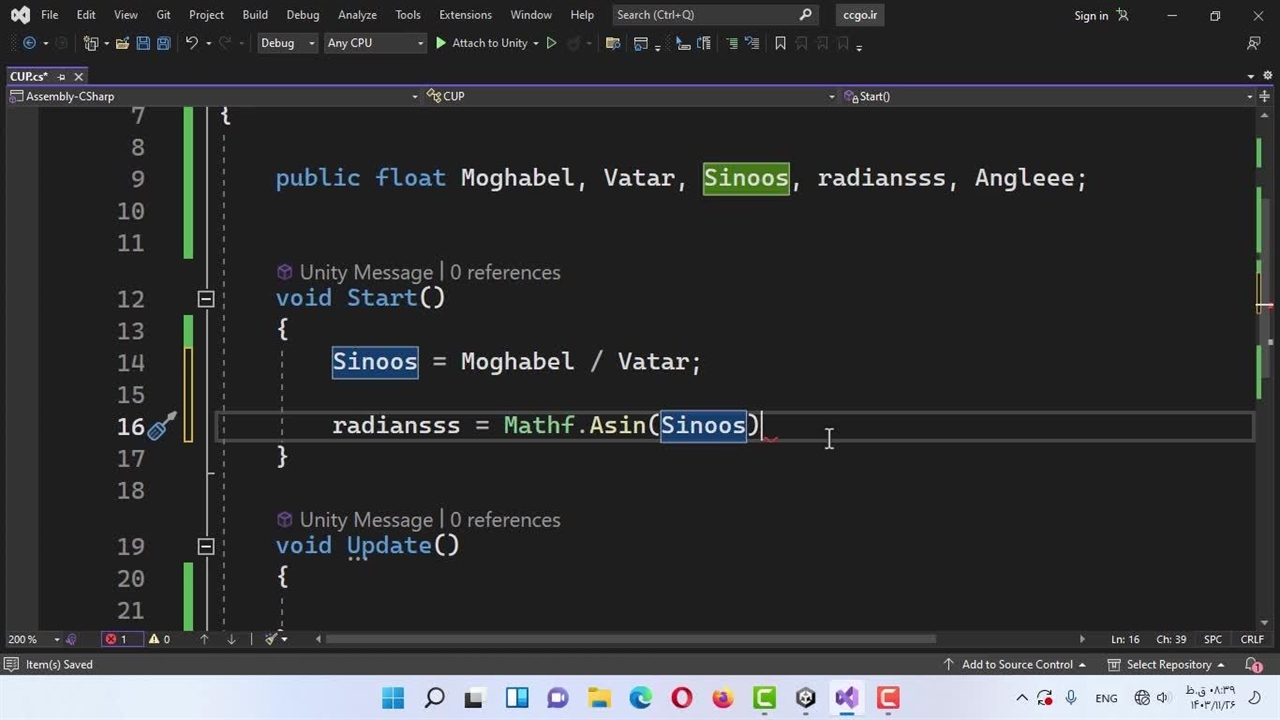Click the Navigate Backward arrow icon
Screen dimensions: 1280x720
click(28, 43)
